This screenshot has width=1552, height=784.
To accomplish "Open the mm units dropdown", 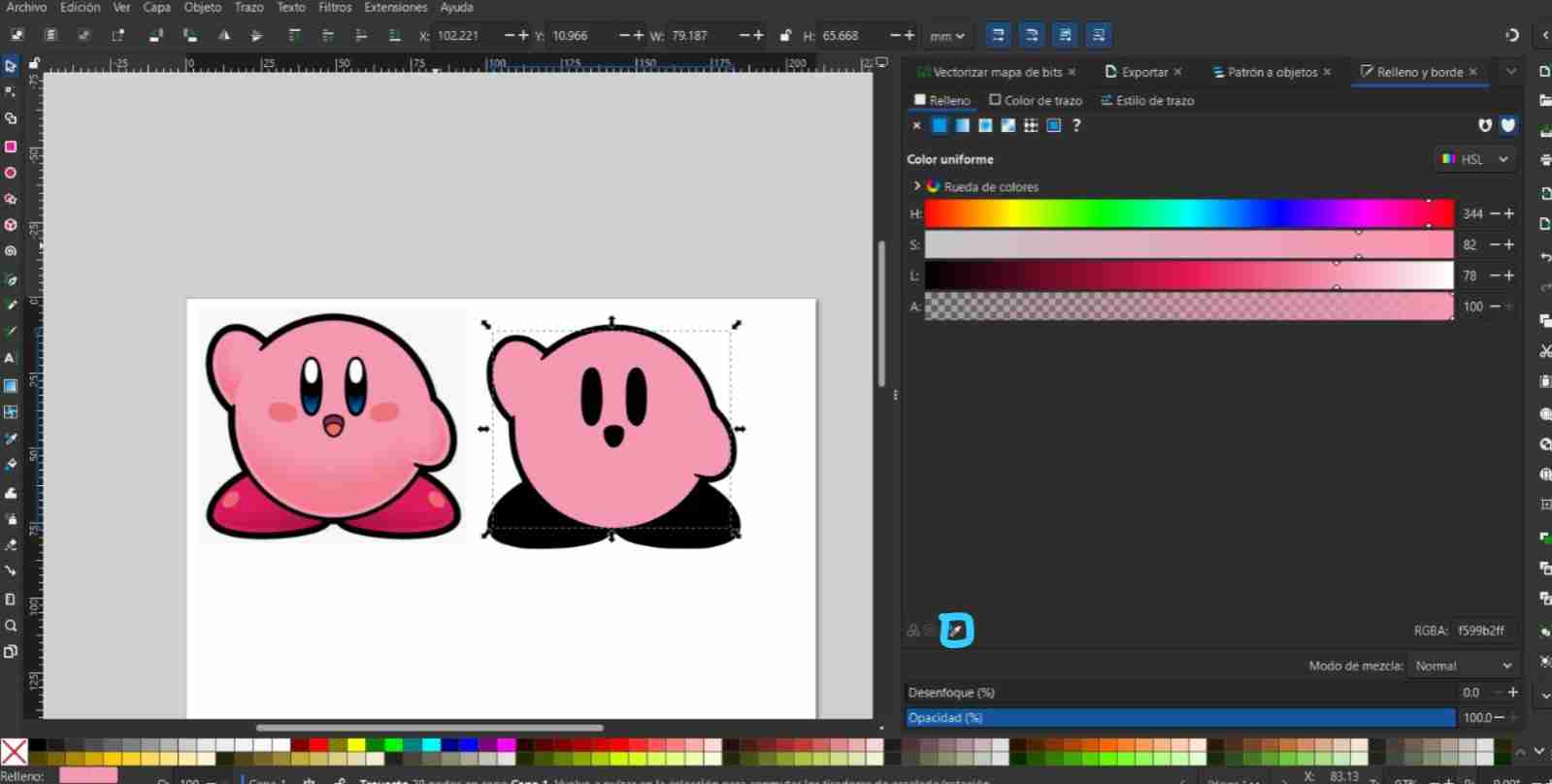I will (947, 36).
